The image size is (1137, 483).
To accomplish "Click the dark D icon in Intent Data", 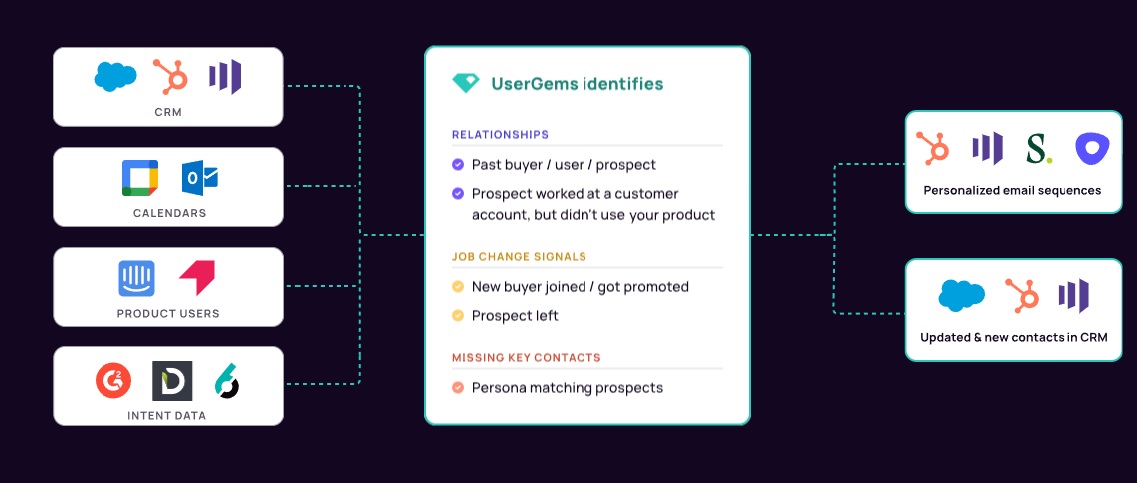I will pos(172,381).
